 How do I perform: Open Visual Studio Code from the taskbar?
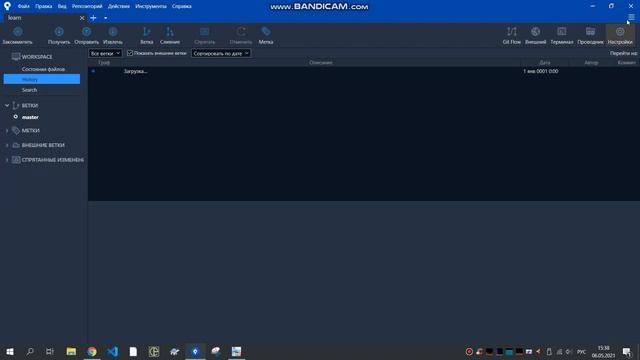coord(113,351)
